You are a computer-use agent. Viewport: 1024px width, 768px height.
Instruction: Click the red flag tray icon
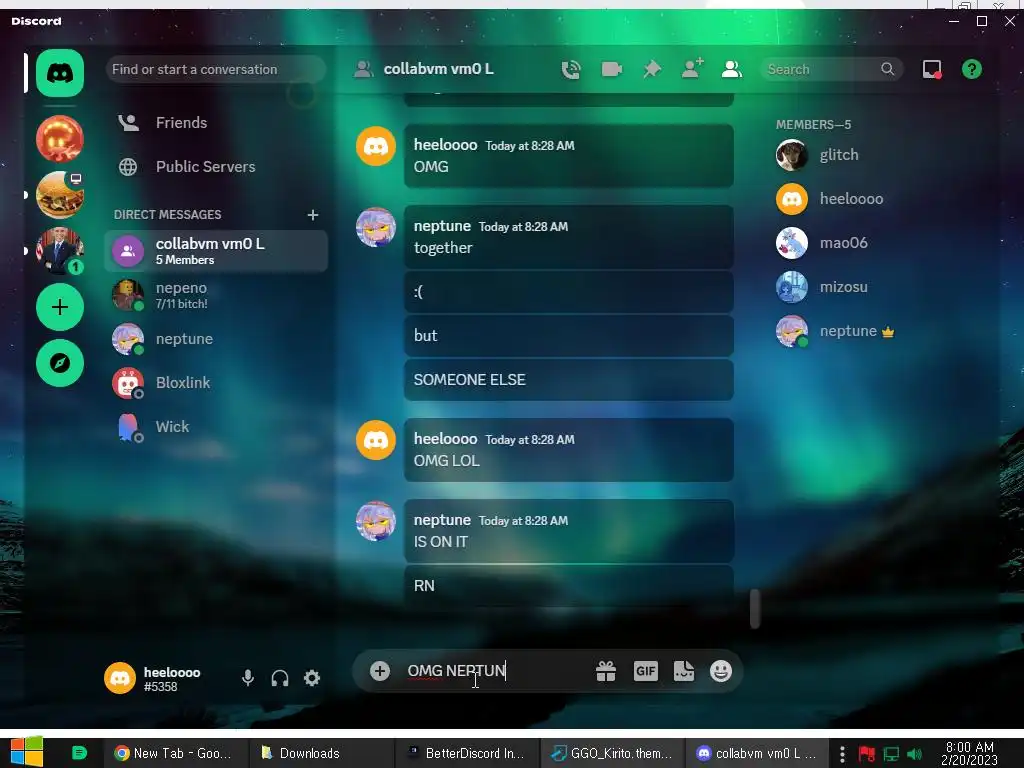[x=867, y=754]
